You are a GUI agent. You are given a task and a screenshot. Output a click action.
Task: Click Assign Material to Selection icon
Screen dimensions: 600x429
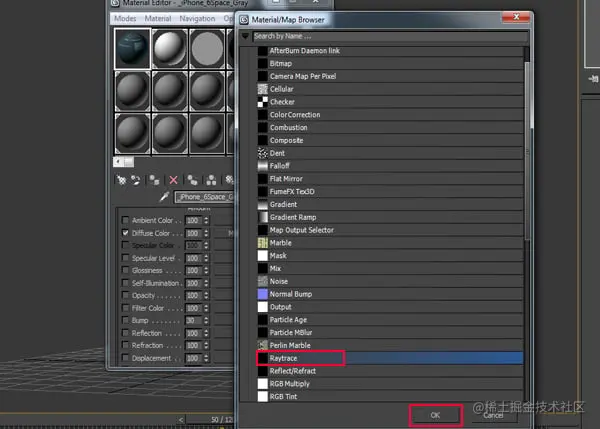[155, 180]
